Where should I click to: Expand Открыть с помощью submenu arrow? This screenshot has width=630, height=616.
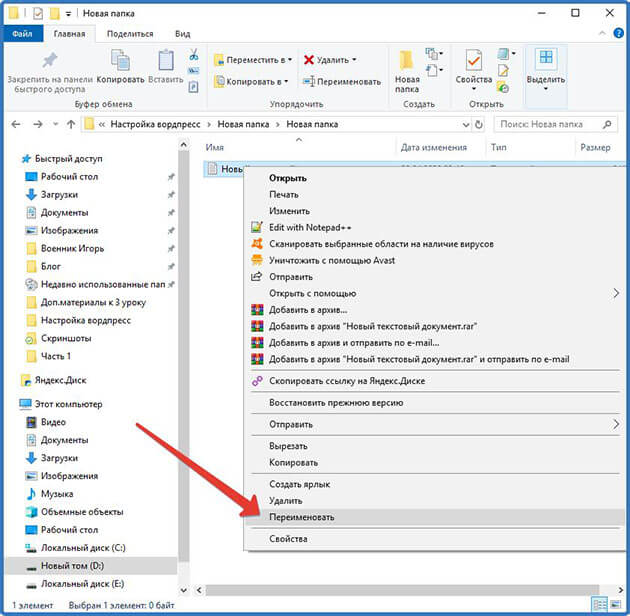[x=616, y=293]
